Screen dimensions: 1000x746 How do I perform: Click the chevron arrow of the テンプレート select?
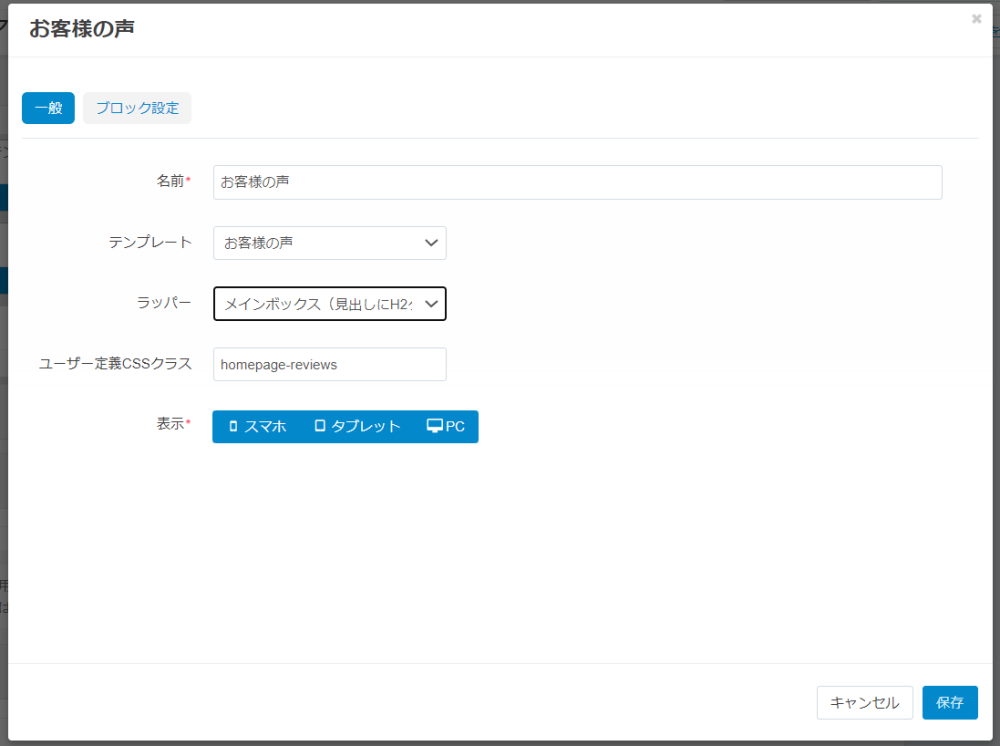coord(431,243)
